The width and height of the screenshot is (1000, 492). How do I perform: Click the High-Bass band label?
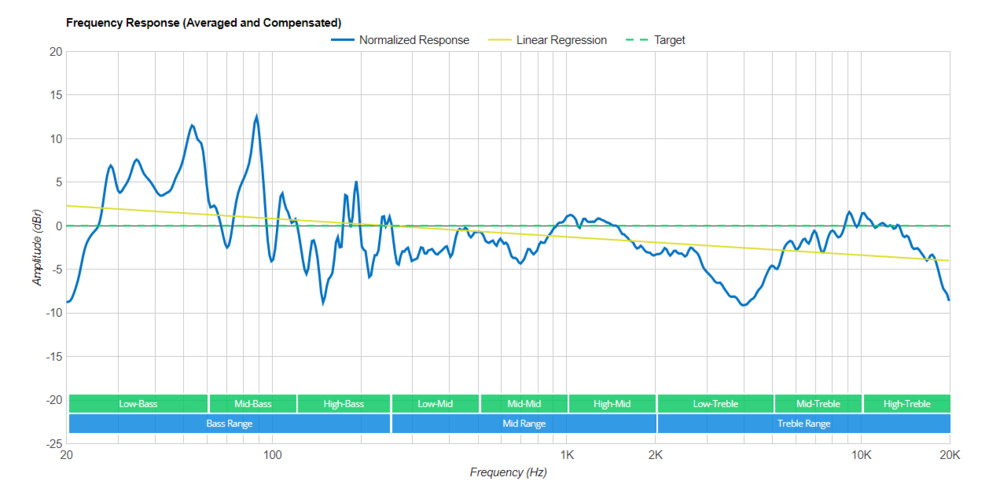click(343, 404)
